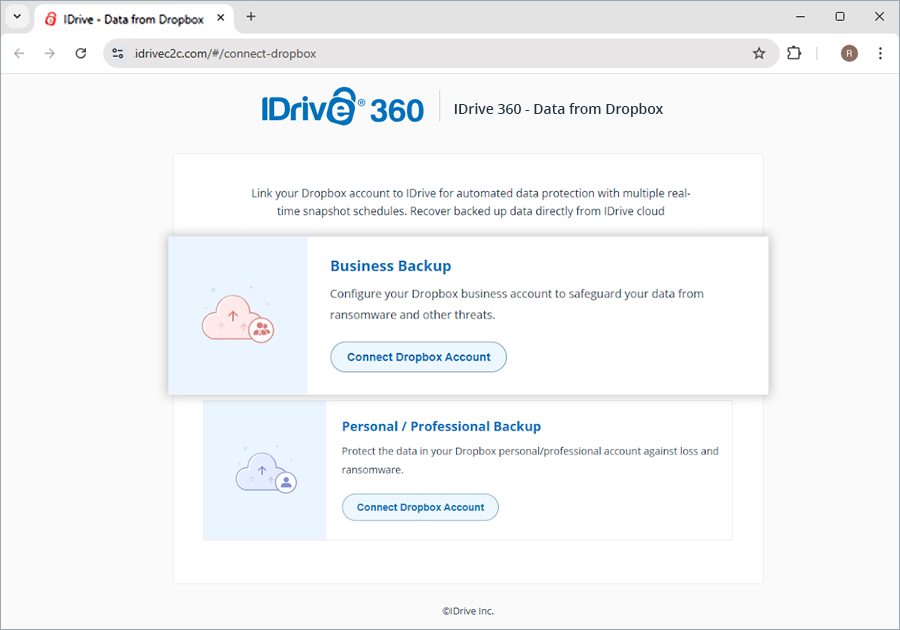Image resolution: width=900 pixels, height=630 pixels.
Task: Open the Business Backup heading
Action: point(390,266)
